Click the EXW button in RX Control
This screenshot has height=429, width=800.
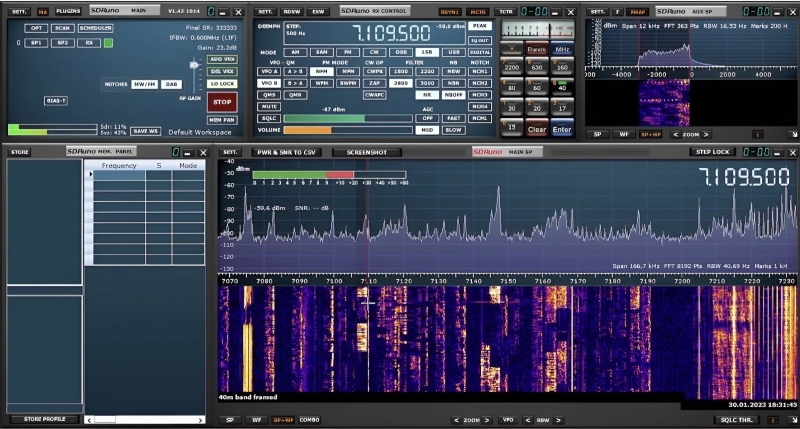318,11
